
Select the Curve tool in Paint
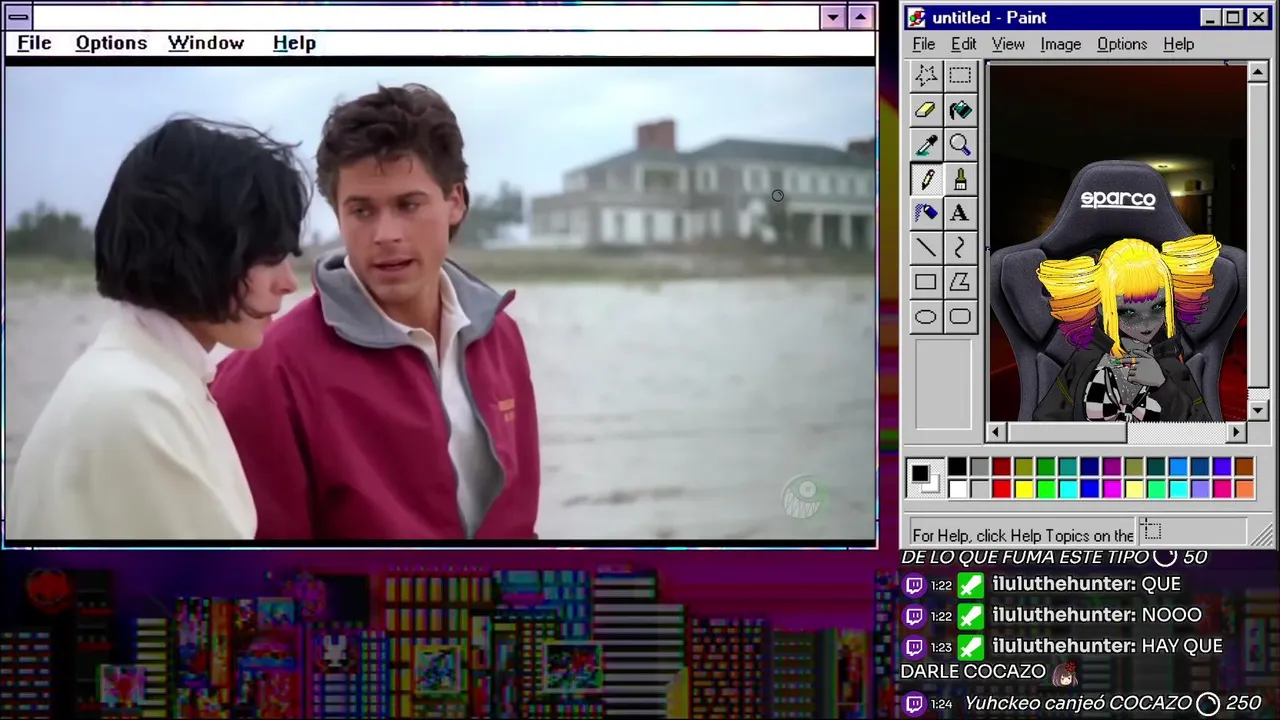tap(960, 248)
